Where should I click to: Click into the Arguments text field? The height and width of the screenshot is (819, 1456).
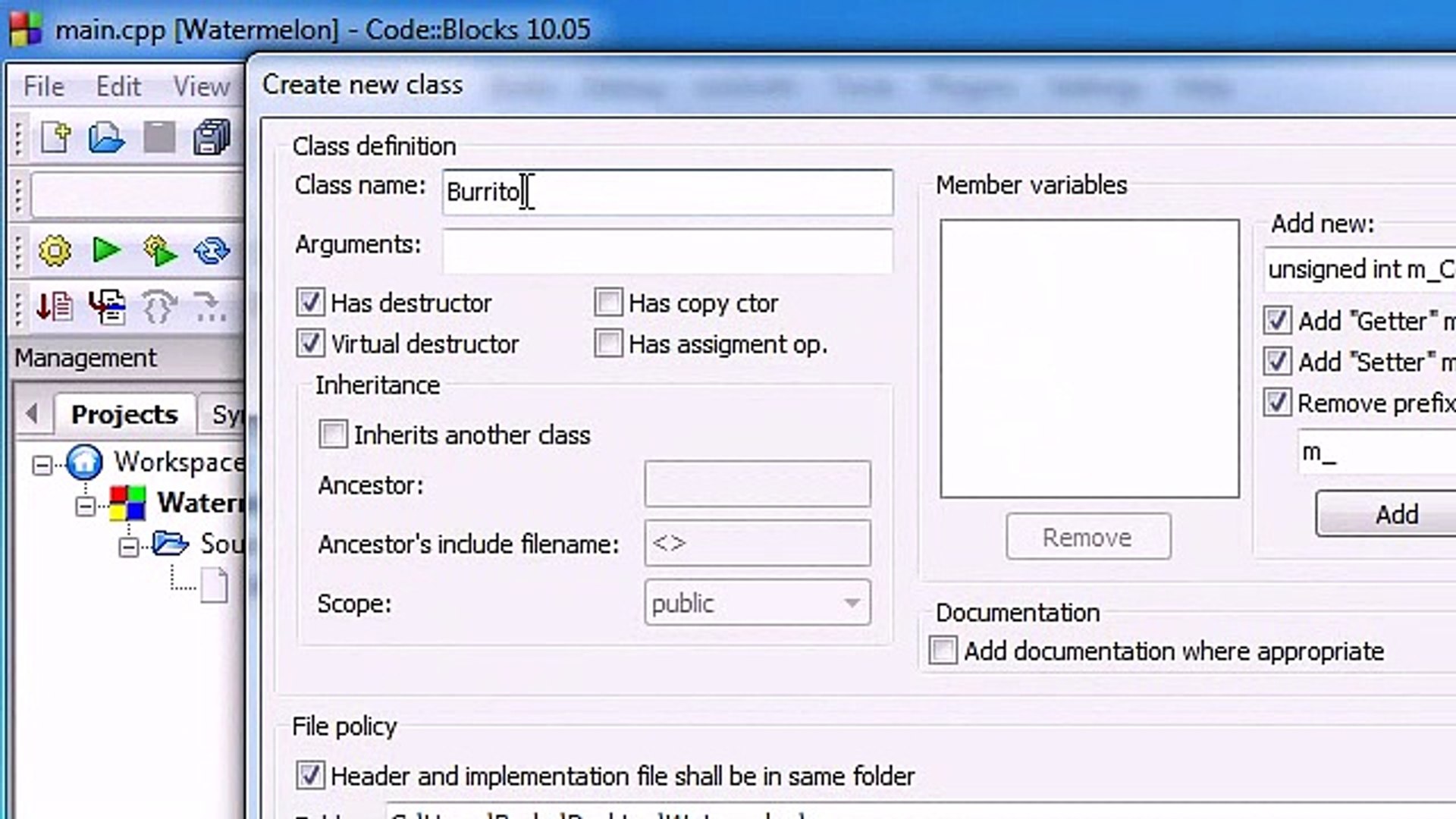(x=667, y=250)
